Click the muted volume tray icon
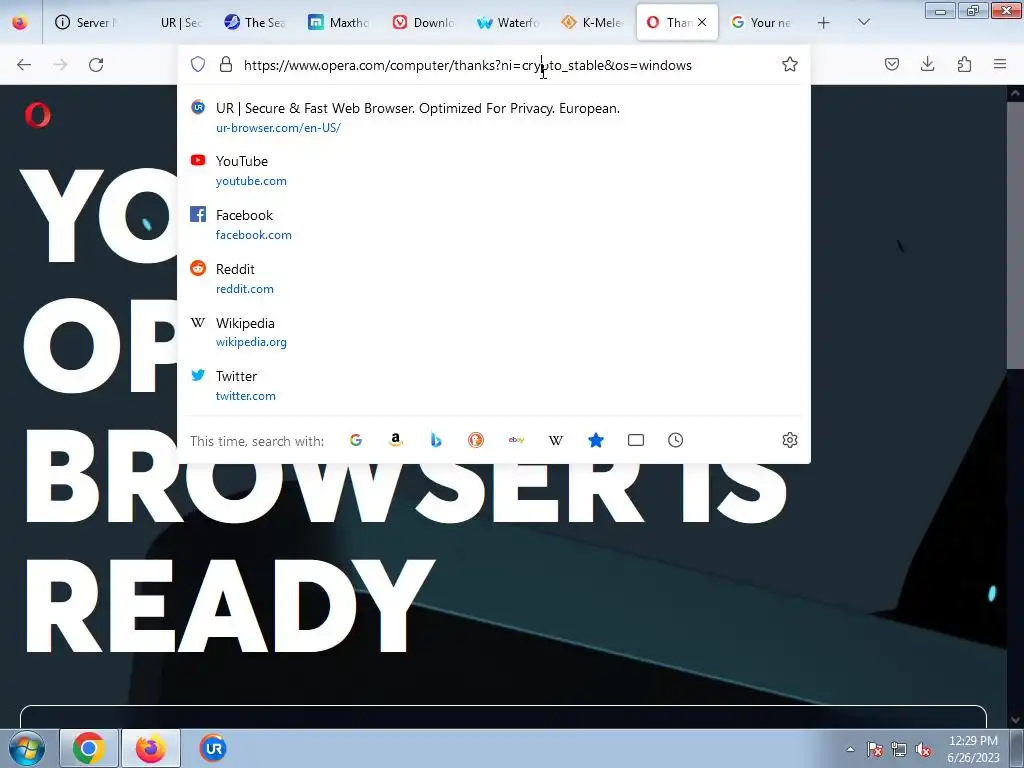Image resolution: width=1024 pixels, height=768 pixels. click(x=923, y=749)
